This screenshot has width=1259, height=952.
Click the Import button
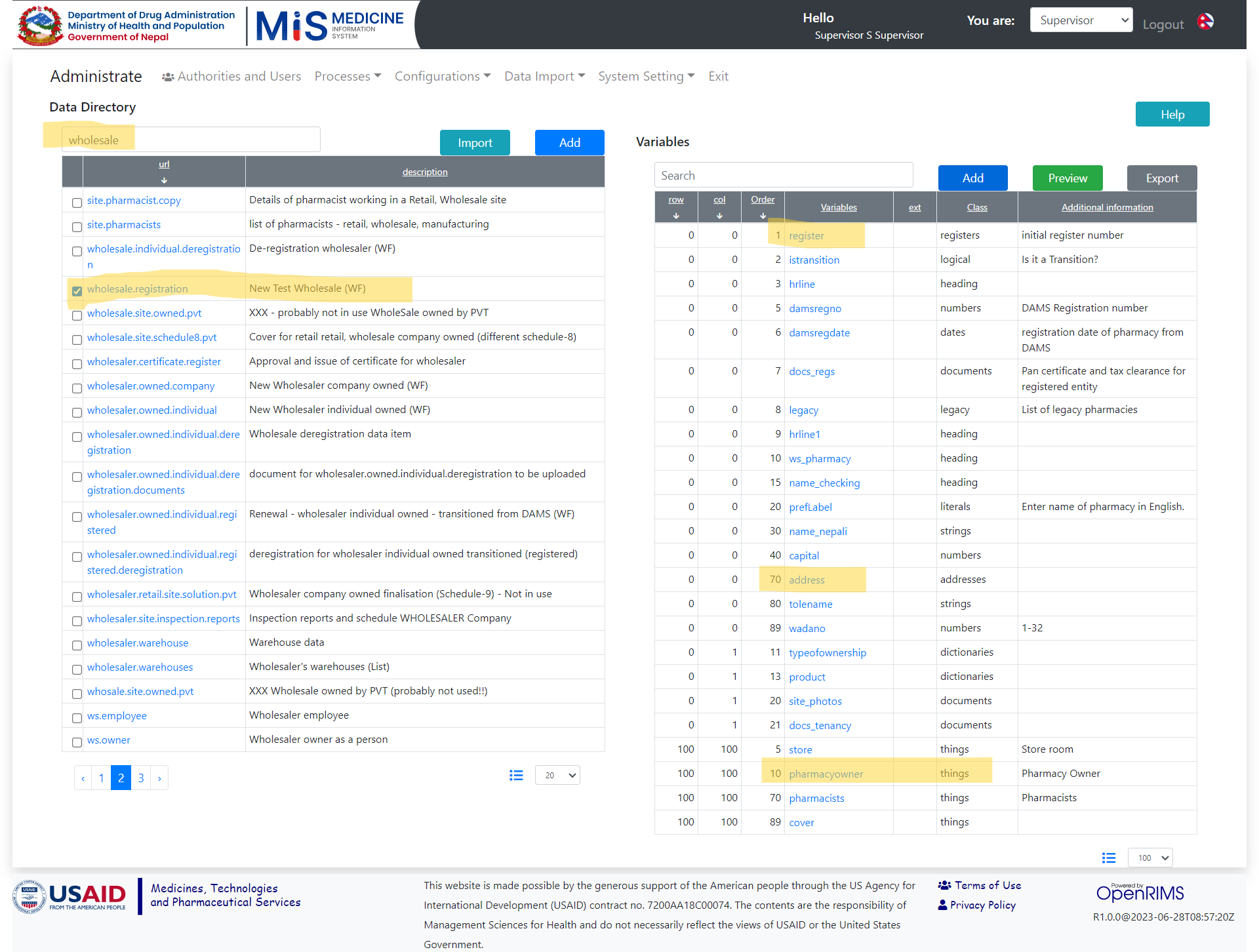475,143
